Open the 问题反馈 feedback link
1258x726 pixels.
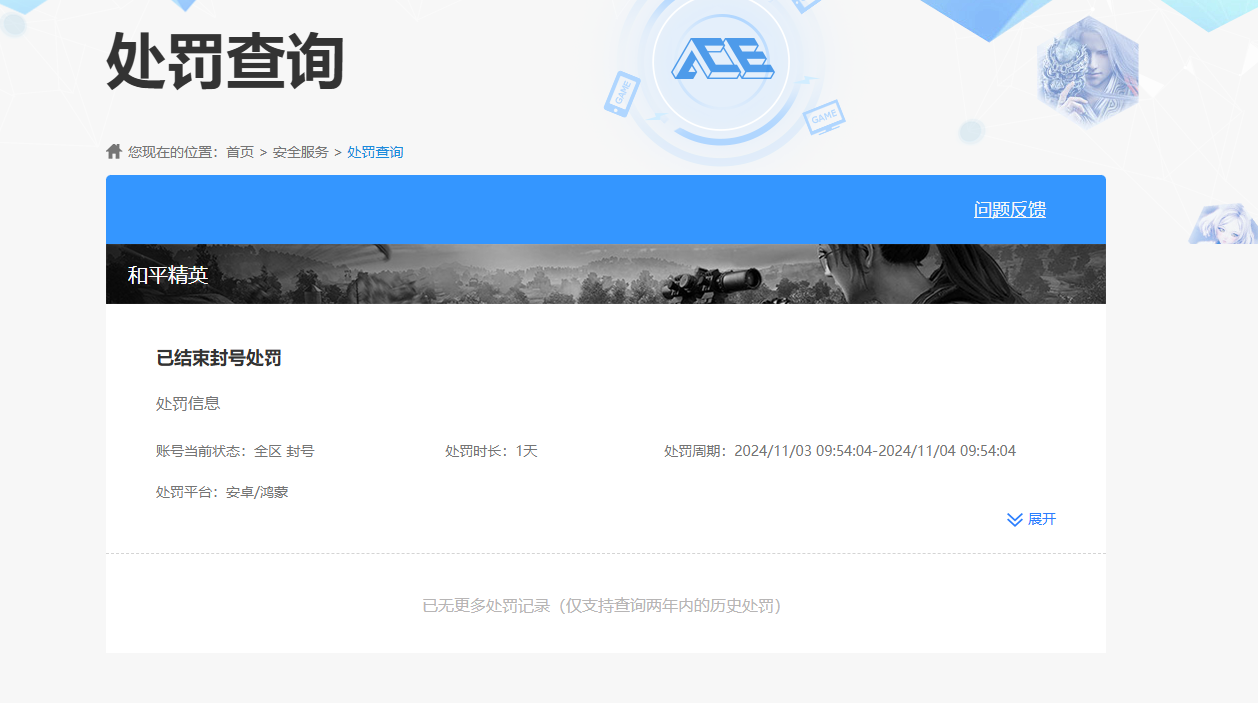(1011, 210)
